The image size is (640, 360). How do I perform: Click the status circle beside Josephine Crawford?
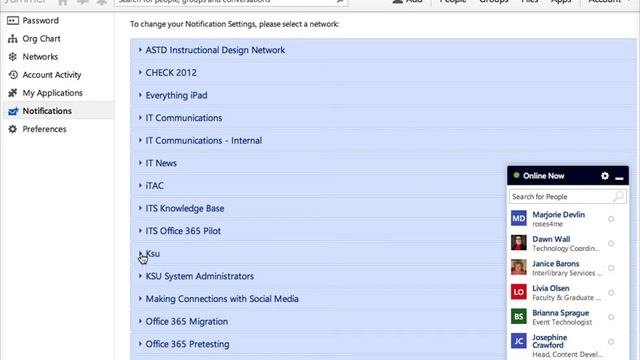pyautogui.click(x=611, y=342)
